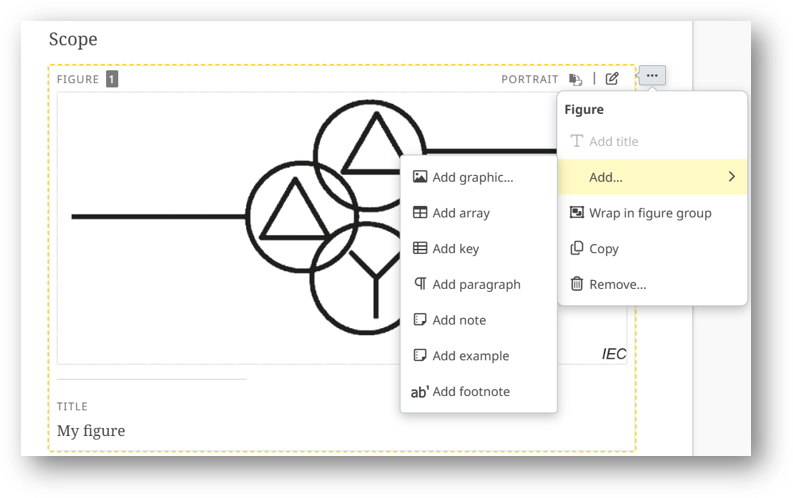Expand the Add... submenu chevron arrow
This screenshot has width=793, height=498.
click(731, 176)
